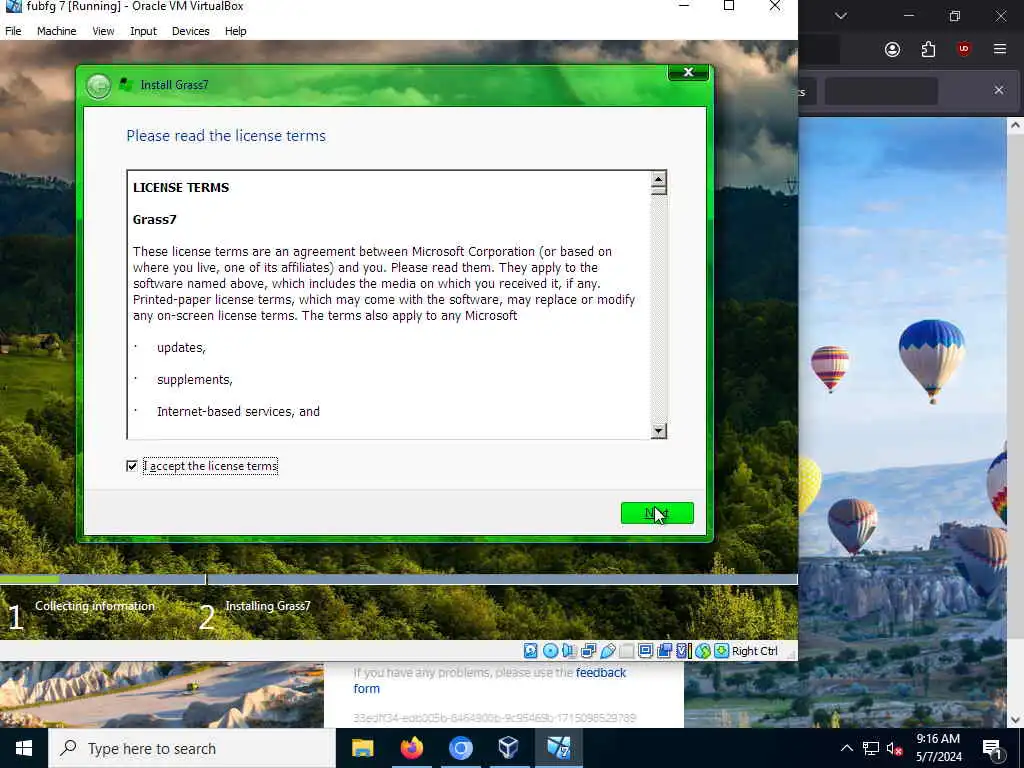Expand the browser tab list chevron
This screenshot has width=1024, height=768.
click(841, 16)
